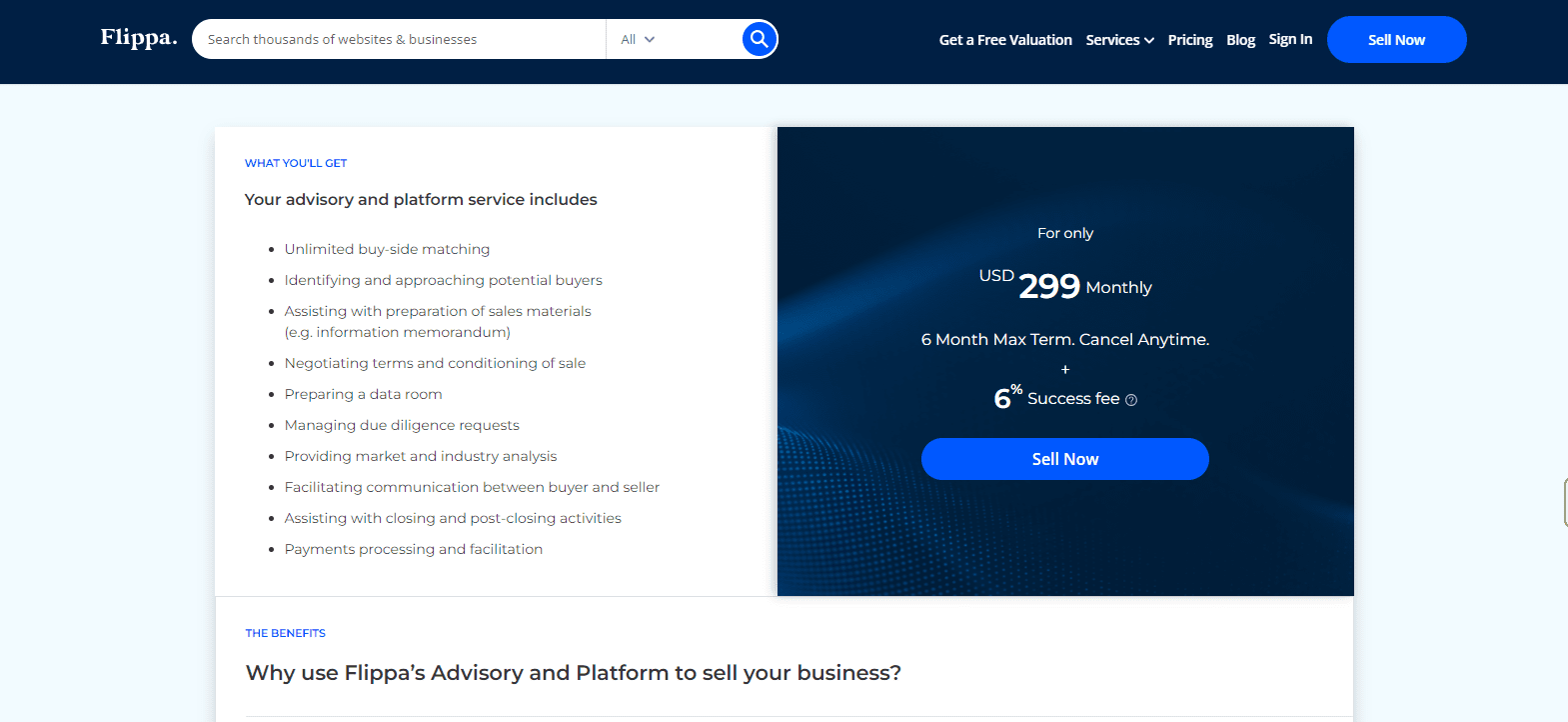Image resolution: width=1568 pixels, height=722 pixels.
Task: Click 'Preparing a data room' item
Action: (x=363, y=394)
